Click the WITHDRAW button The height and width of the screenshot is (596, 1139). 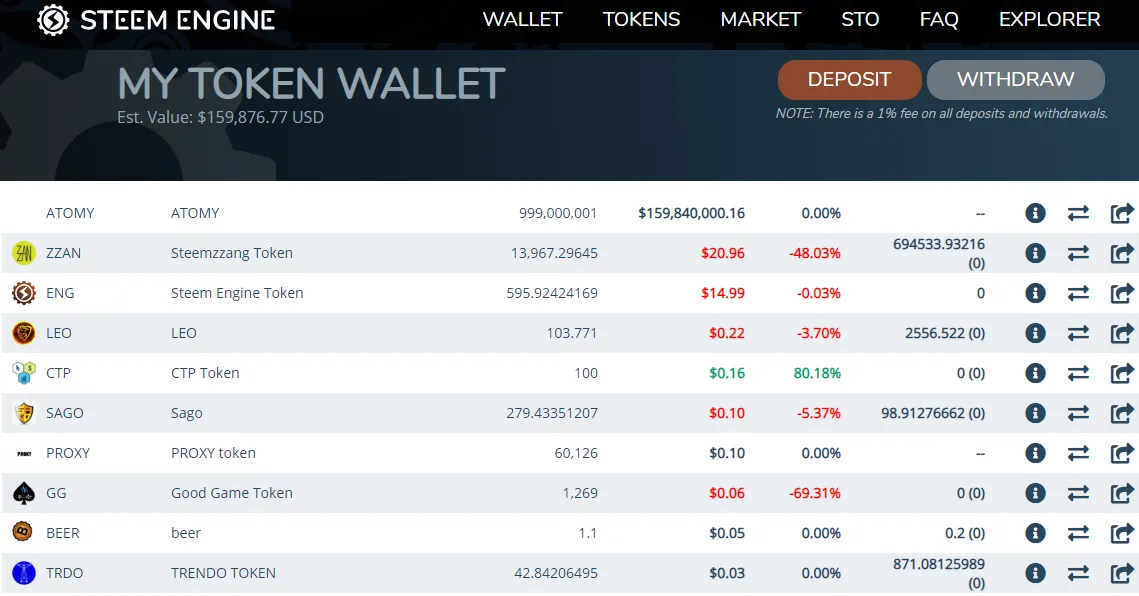tap(1016, 79)
